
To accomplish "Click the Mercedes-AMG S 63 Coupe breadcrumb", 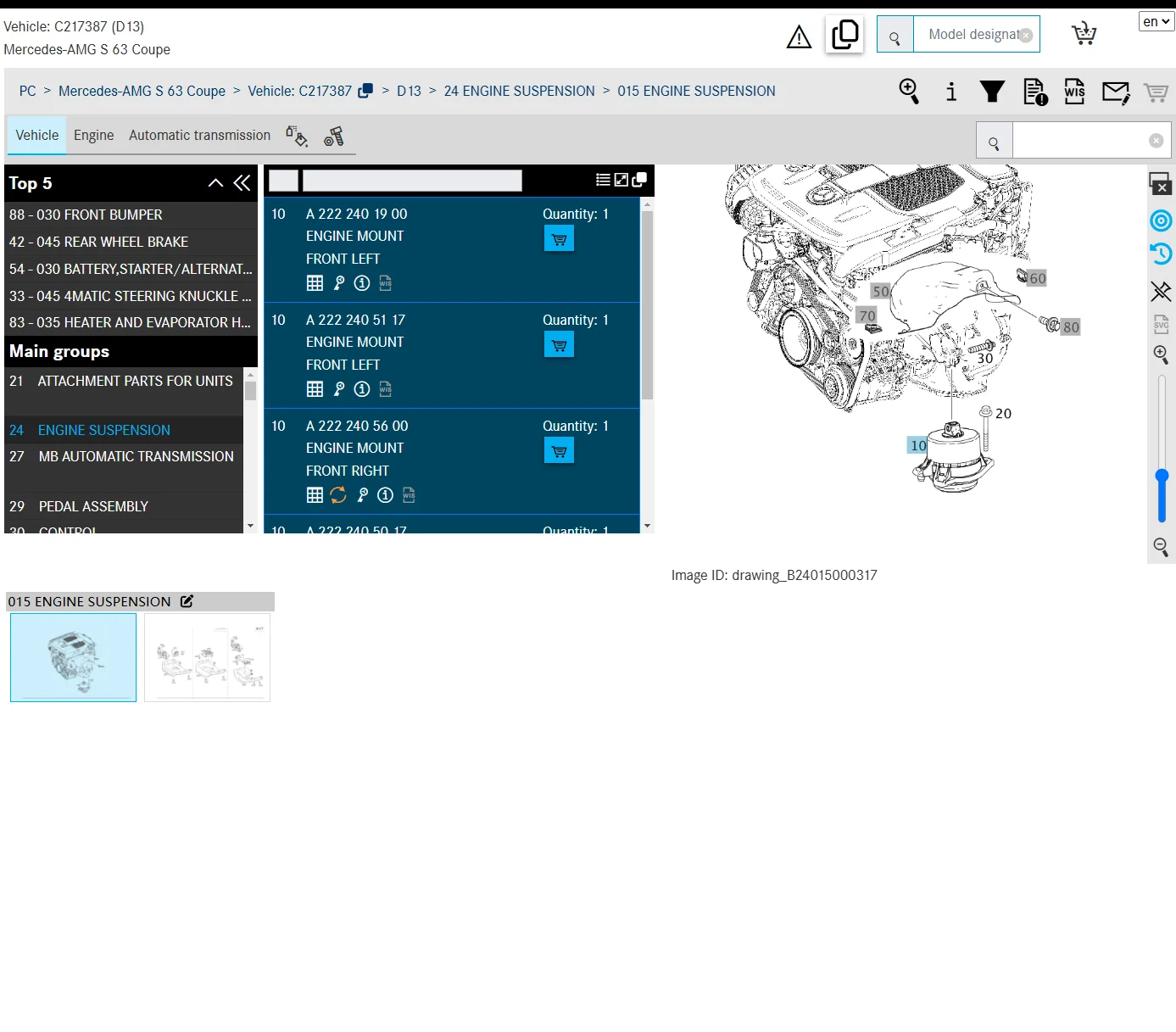I will point(142,91).
